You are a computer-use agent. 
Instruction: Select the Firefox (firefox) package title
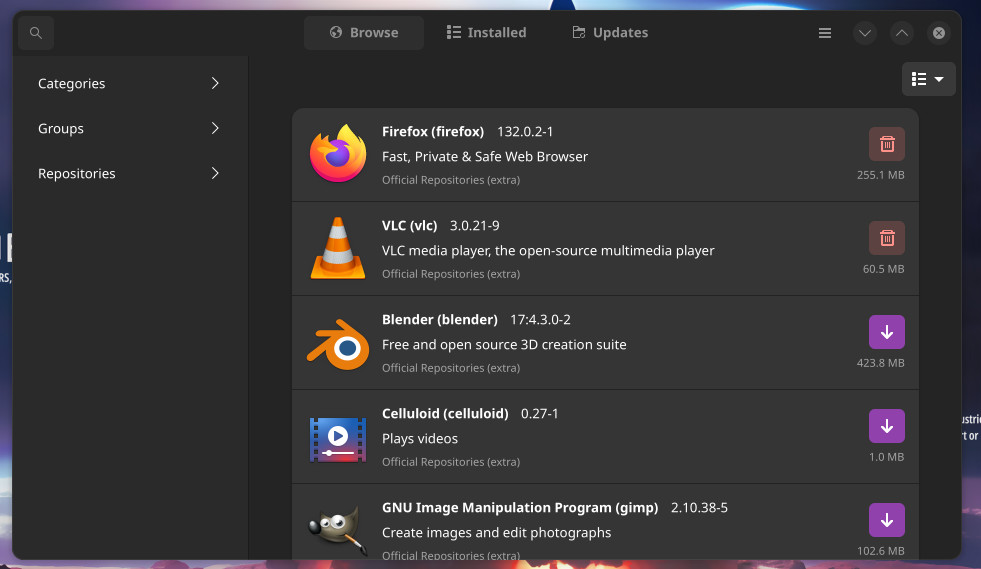pos(433,131)
